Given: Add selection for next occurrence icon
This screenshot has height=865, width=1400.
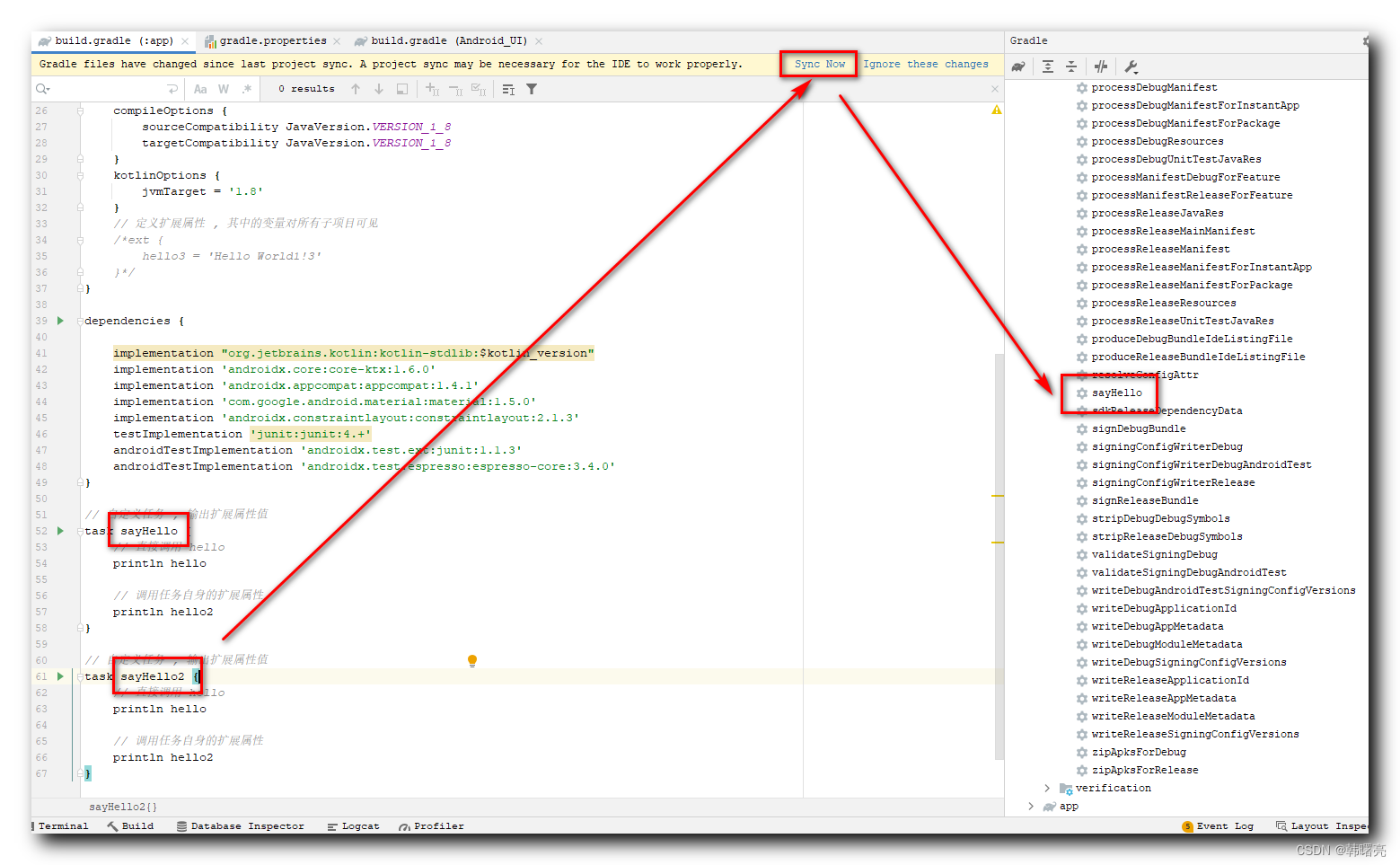Looking at the screenshot, I should (432, 89).
